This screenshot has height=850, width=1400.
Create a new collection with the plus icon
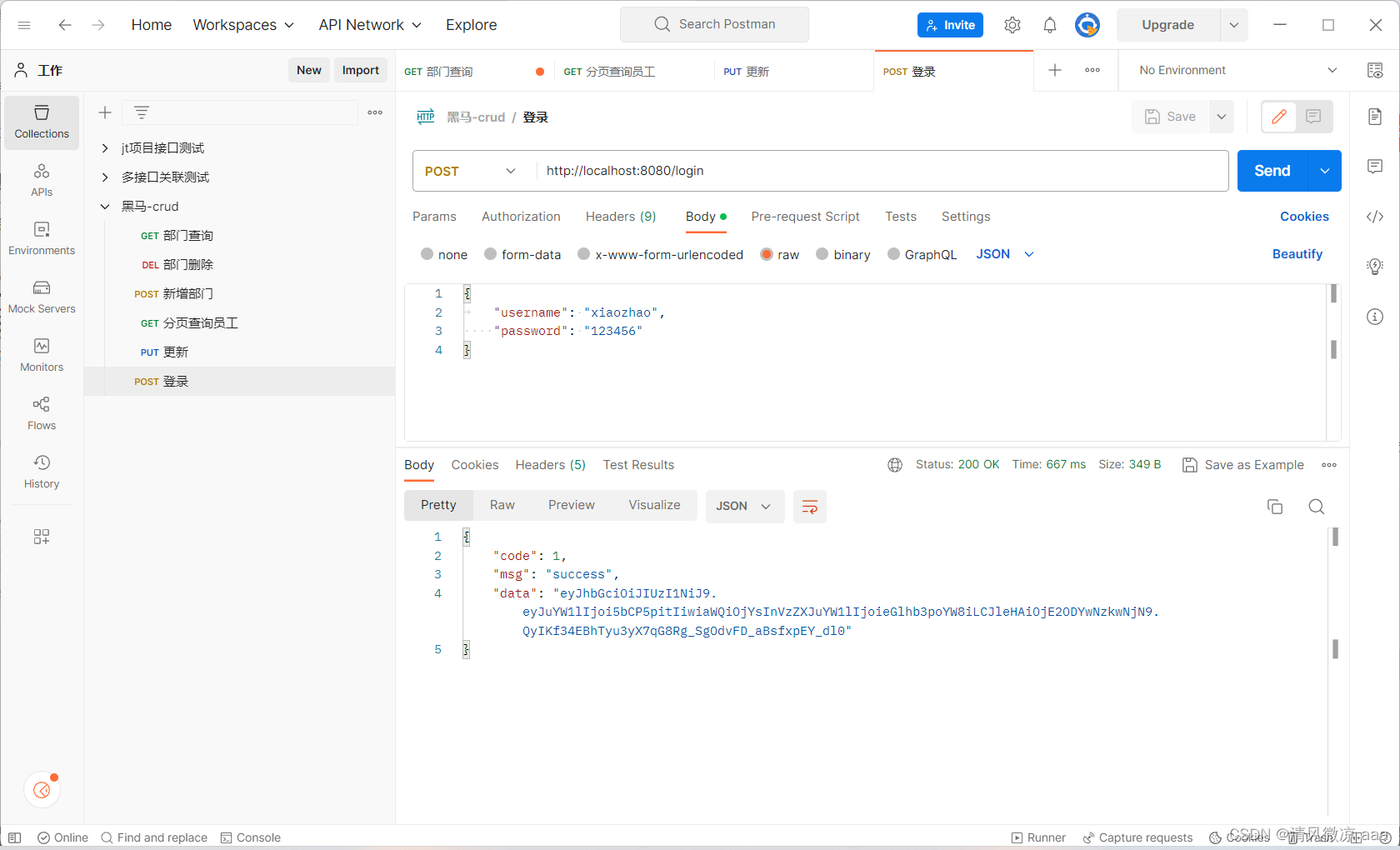click(105, 112)
